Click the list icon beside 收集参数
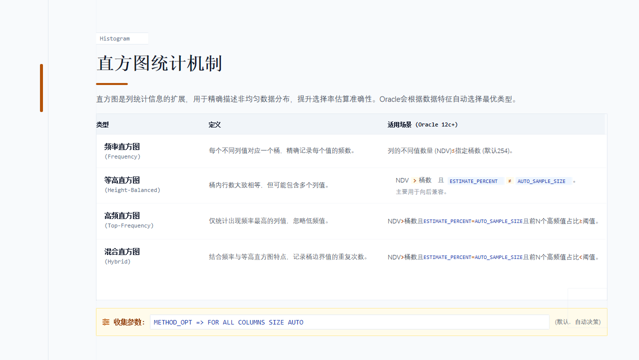This screenshot has width=639, height=360. coord(106,322)
